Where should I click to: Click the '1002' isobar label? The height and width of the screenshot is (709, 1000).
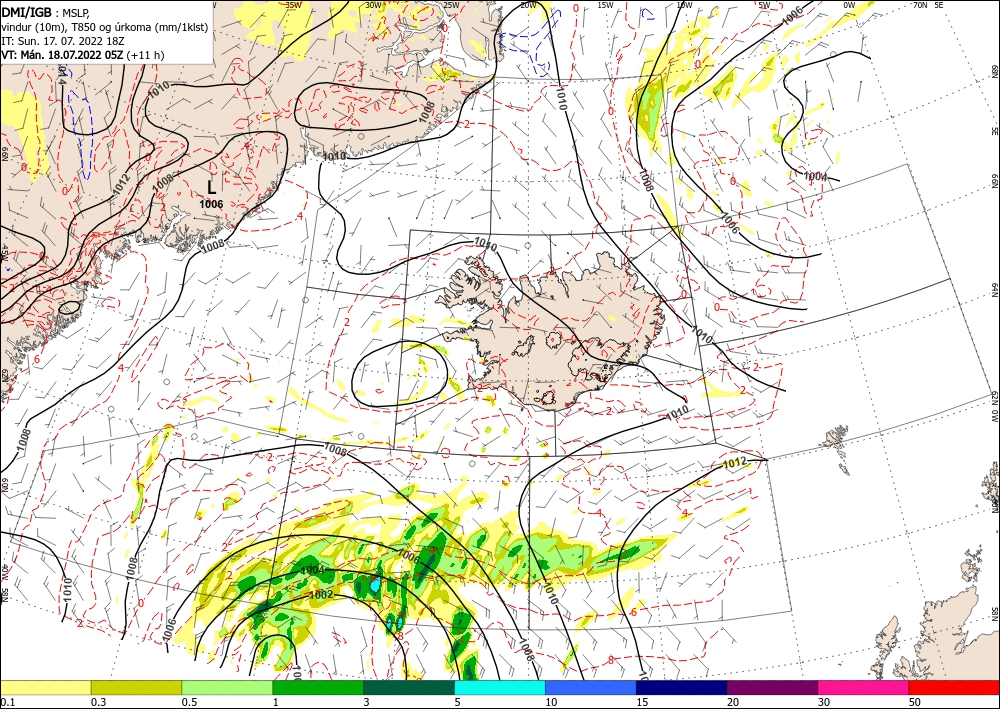pyautogui.click(x=321, y=595)
